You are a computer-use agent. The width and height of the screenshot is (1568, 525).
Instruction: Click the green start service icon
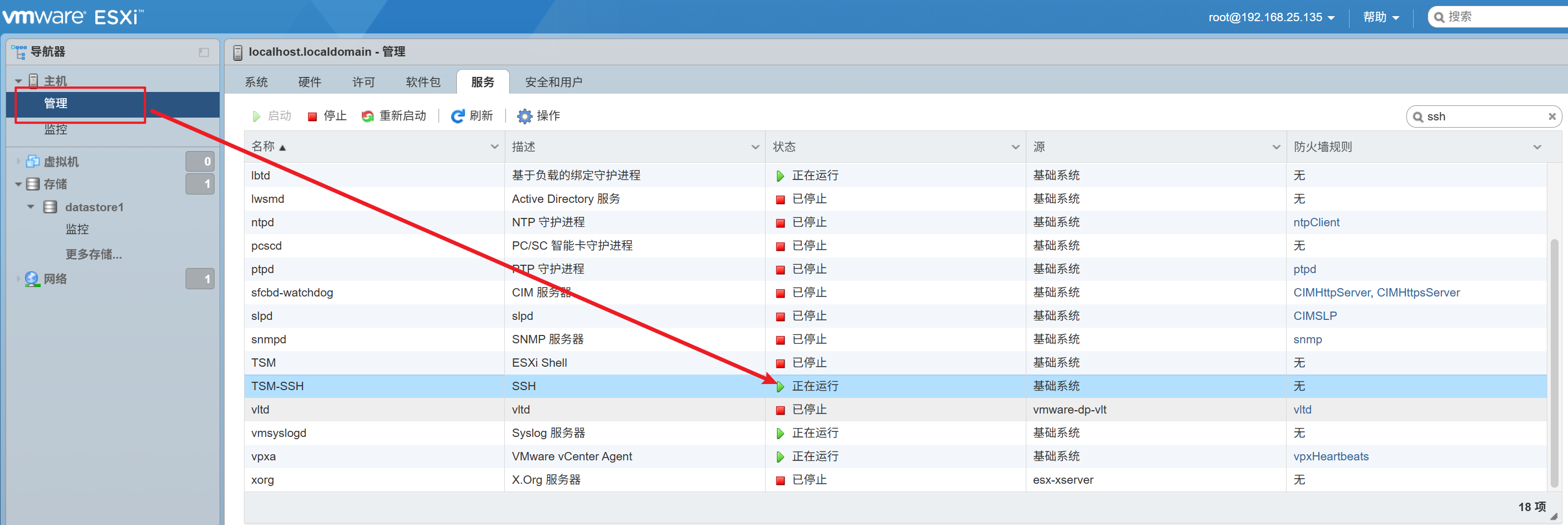pos(256,116)
